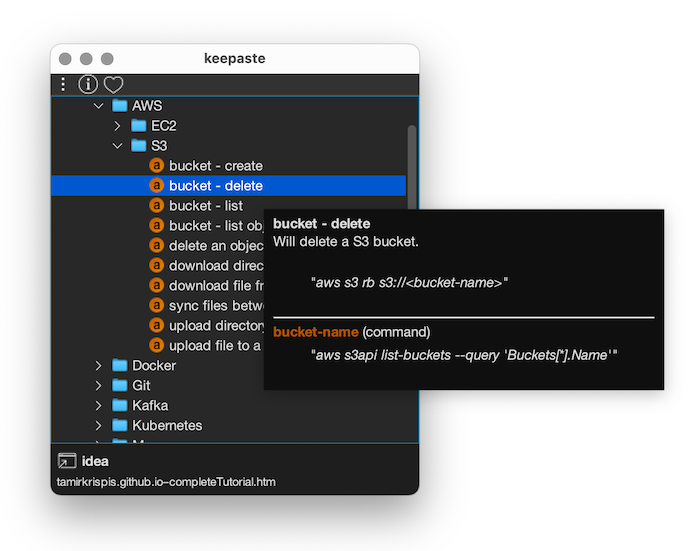Click the EC2 folder label
Viewport: 700px width, 551px height.
pos(164,126)
